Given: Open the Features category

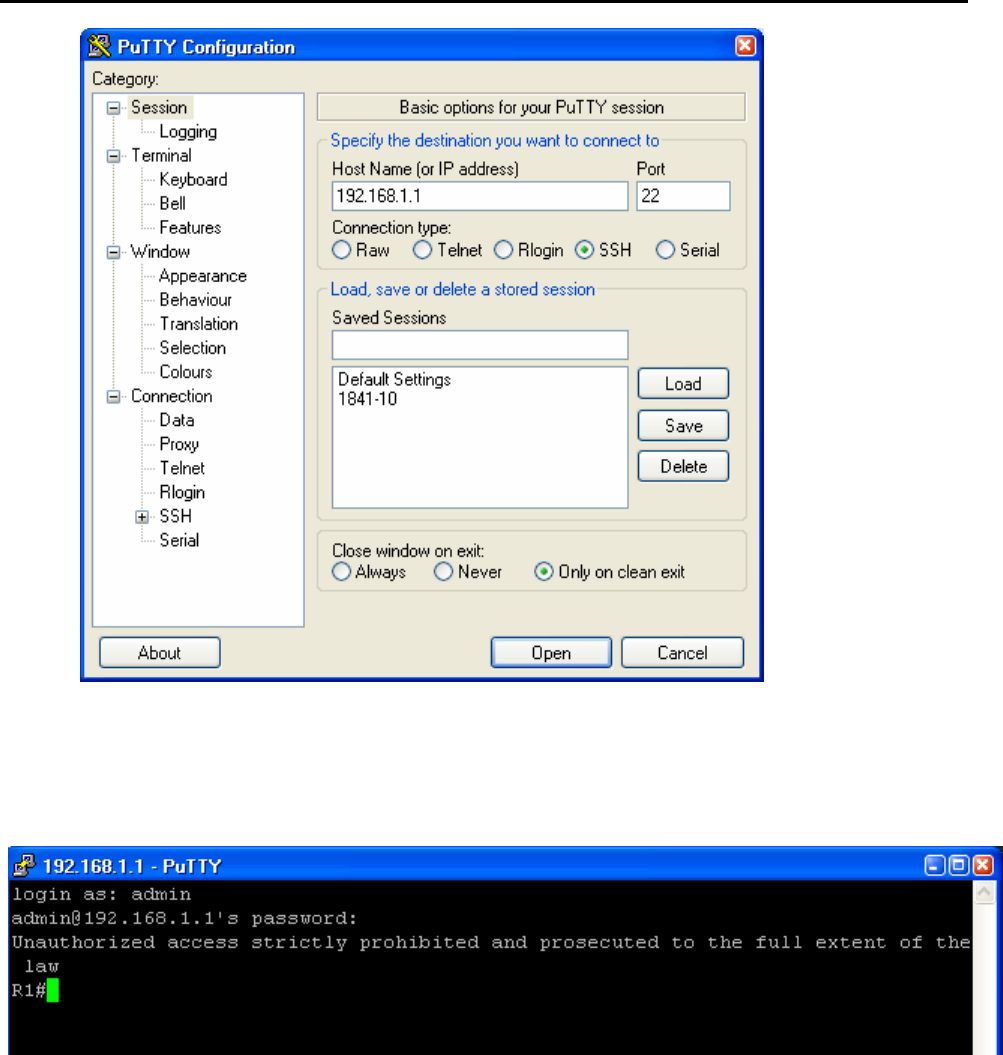Looking at the screenshot, I should coord(190,228).
